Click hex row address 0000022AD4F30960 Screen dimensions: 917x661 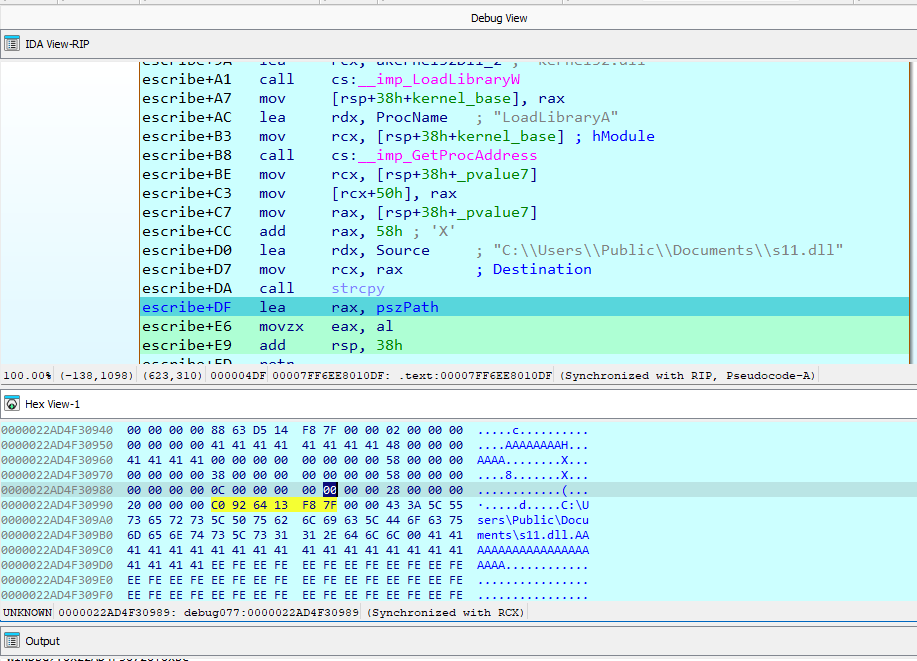pos(57,460)
